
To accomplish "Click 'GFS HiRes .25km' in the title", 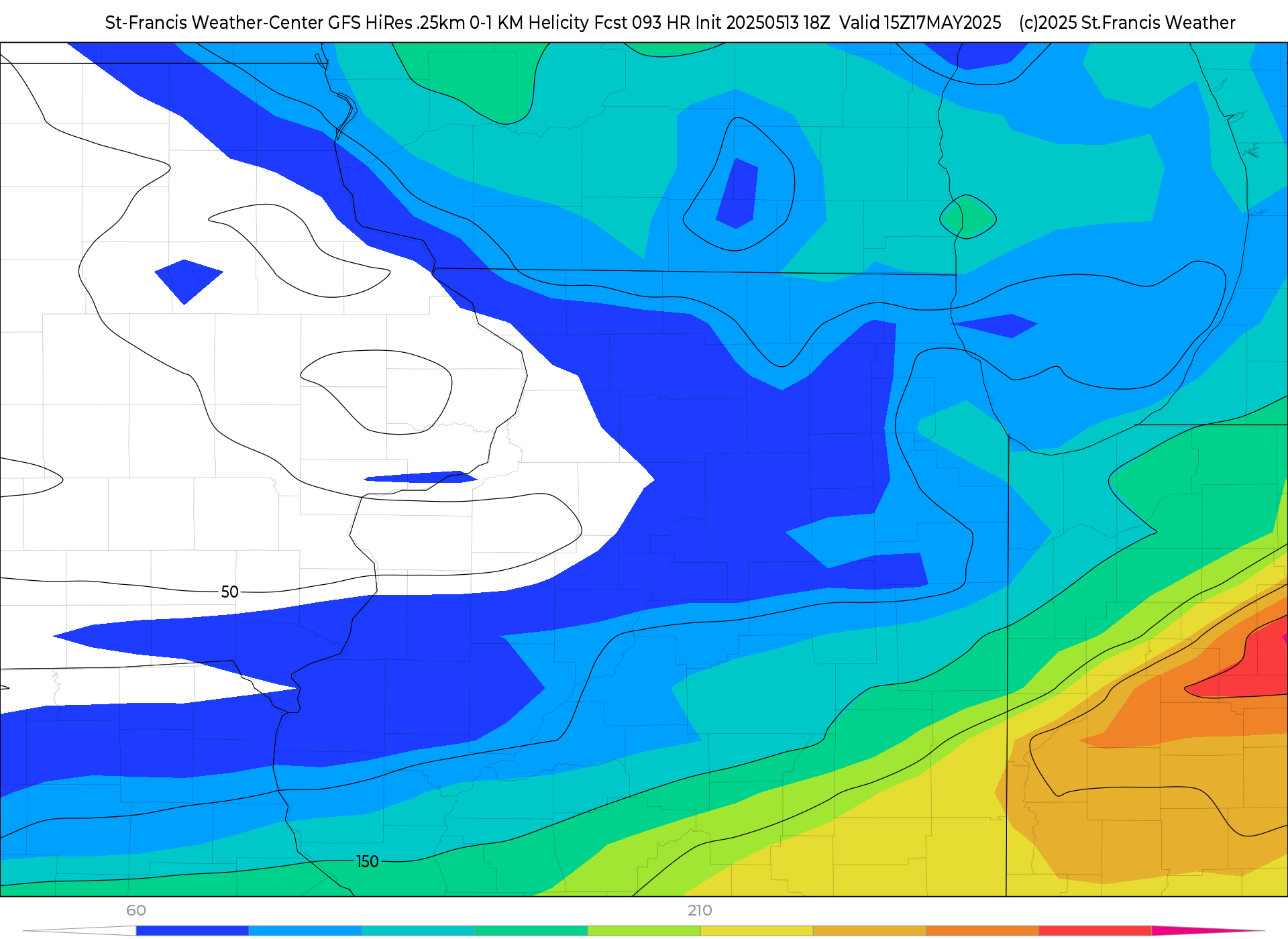I will [x=396, y=23].
